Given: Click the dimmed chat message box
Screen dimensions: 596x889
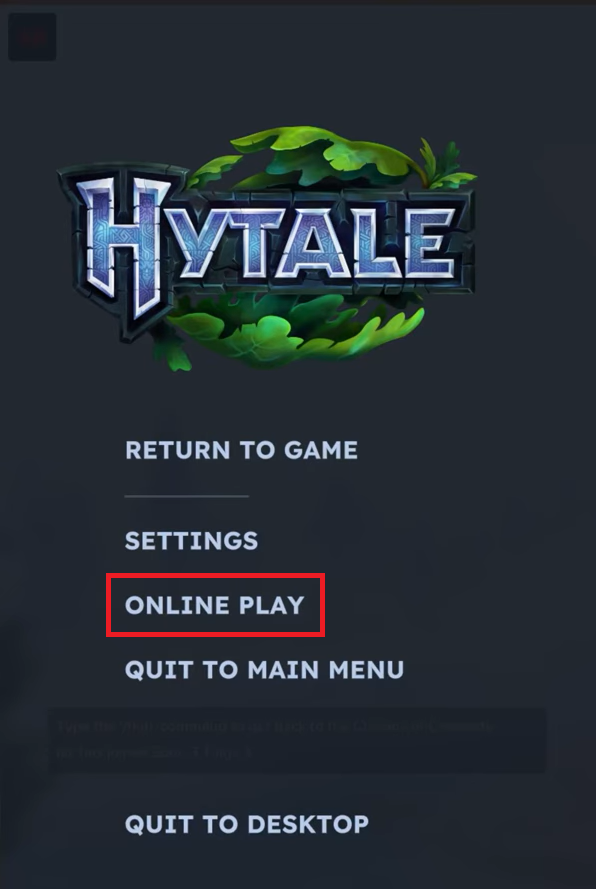Looking at the screenshot, I should (x=297, y=740).
